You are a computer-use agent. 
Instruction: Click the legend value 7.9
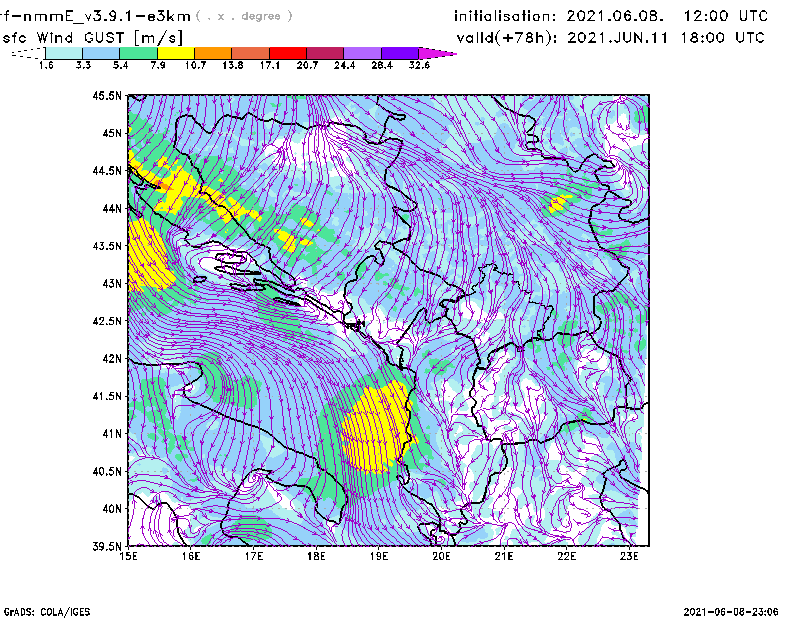pyautogui.click(x=158, y=65)
